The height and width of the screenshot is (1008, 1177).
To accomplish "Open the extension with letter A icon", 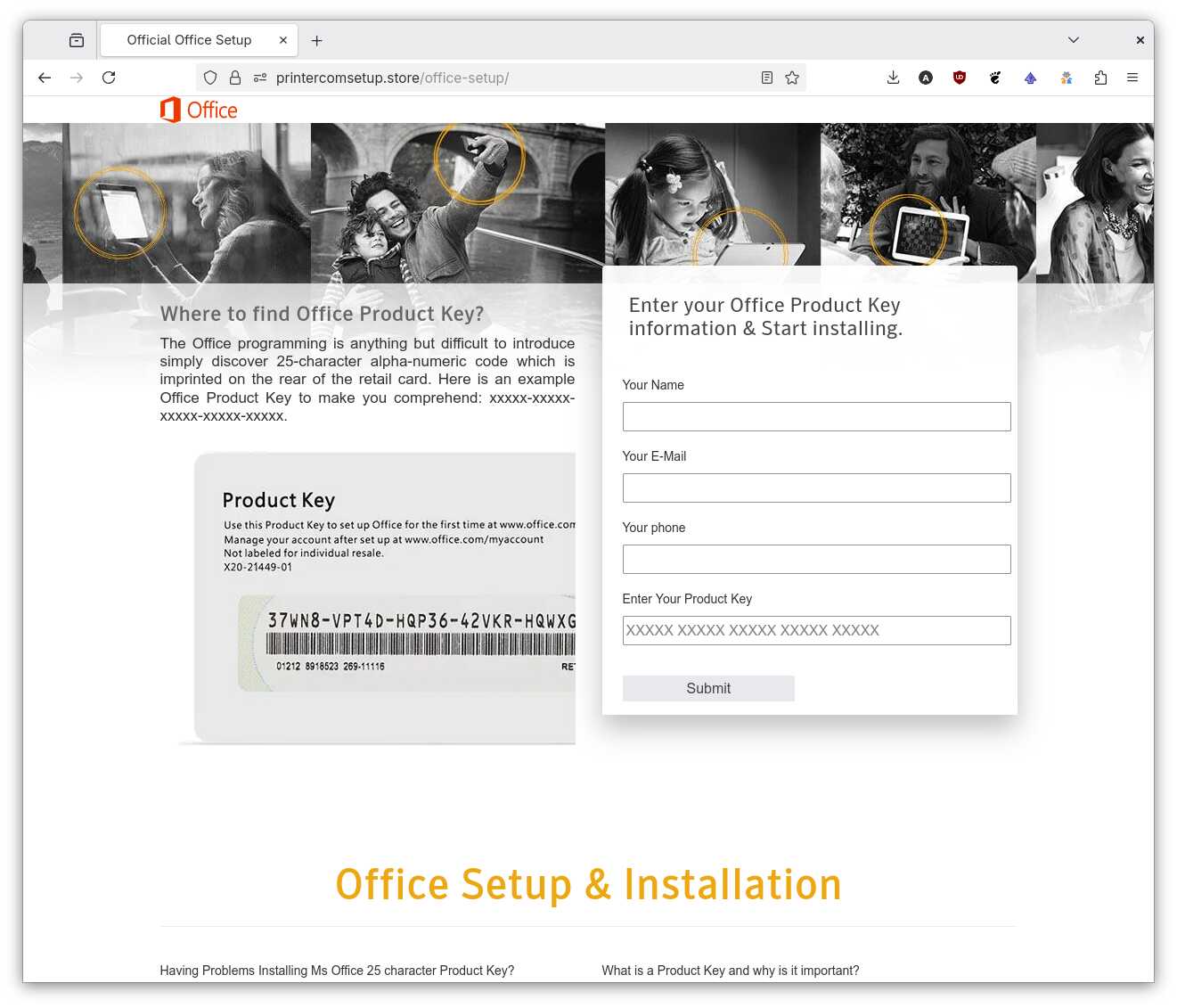I will click(x=926, y=78).
